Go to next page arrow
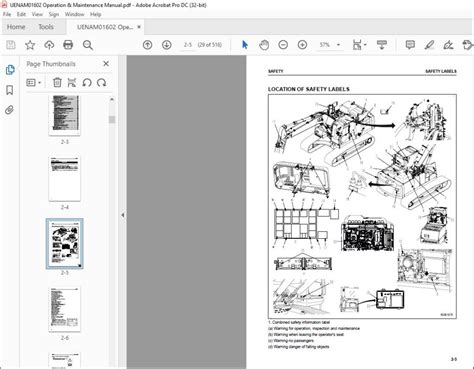This screenshot has height=369, width=474. click(166, 45)
